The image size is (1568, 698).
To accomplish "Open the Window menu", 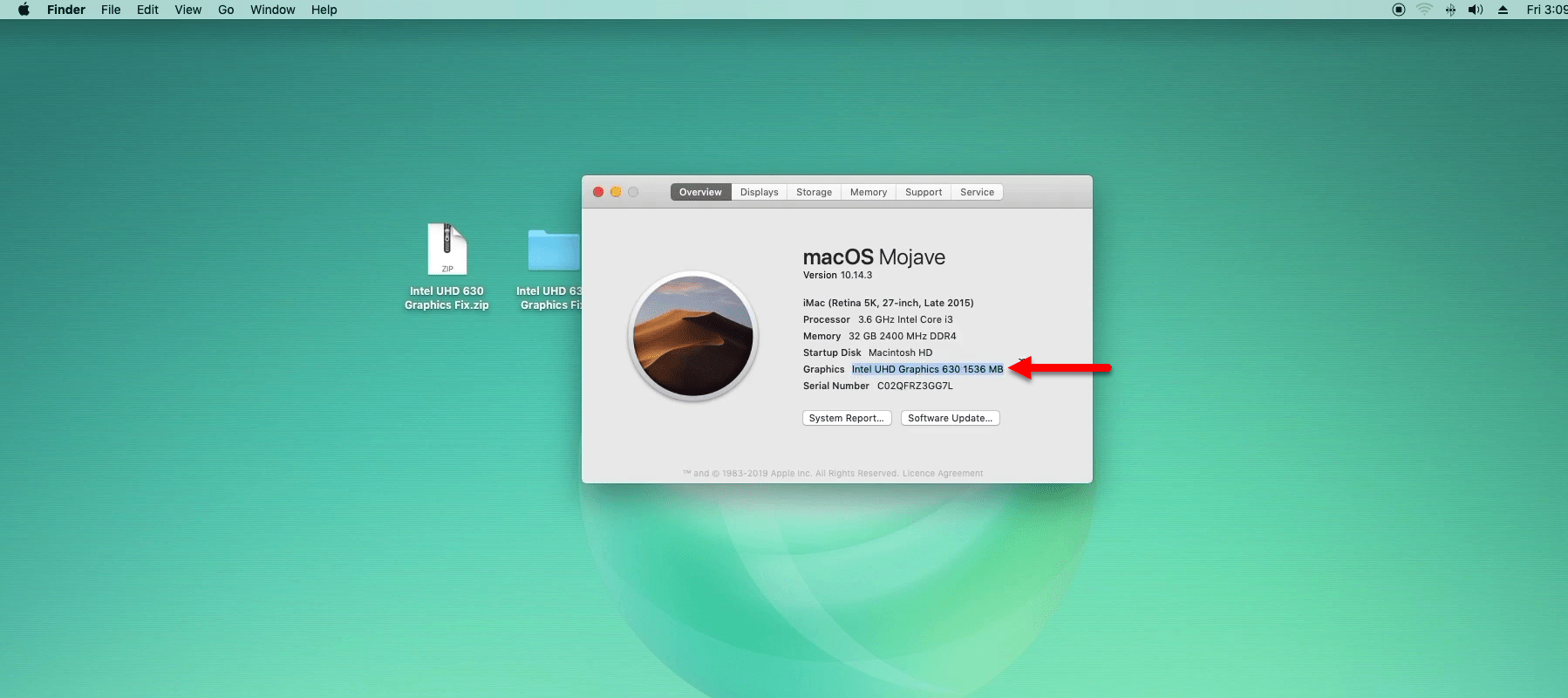I will (x=272, y=10).
